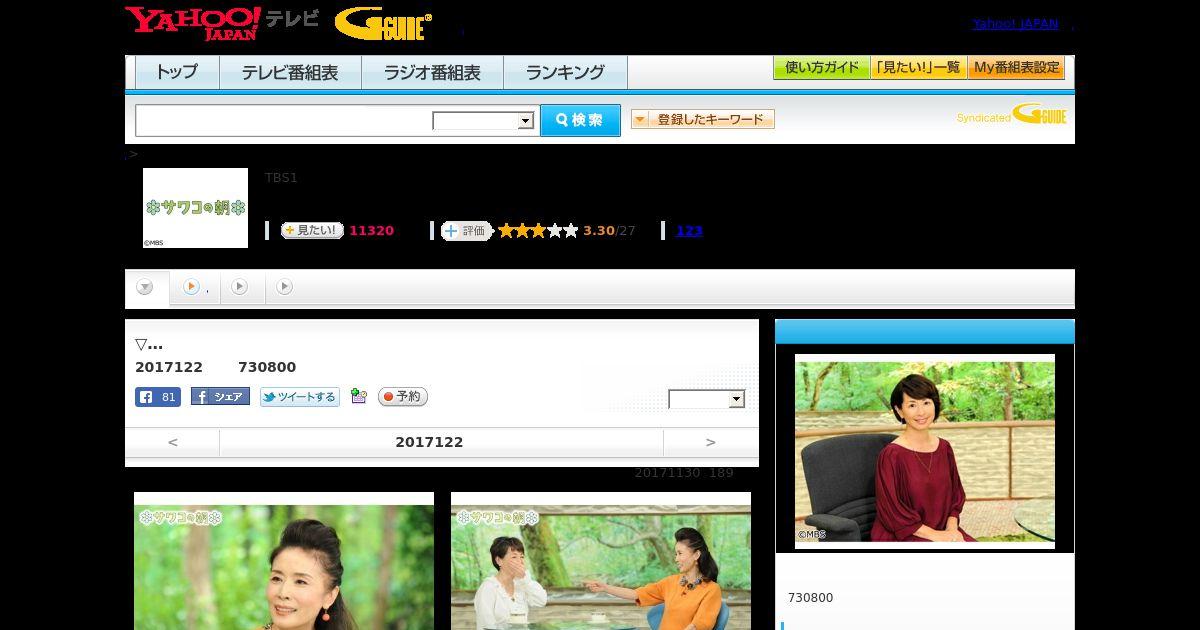Go to next date with > arrow
1200x630 pixels.
coord(711,442)
